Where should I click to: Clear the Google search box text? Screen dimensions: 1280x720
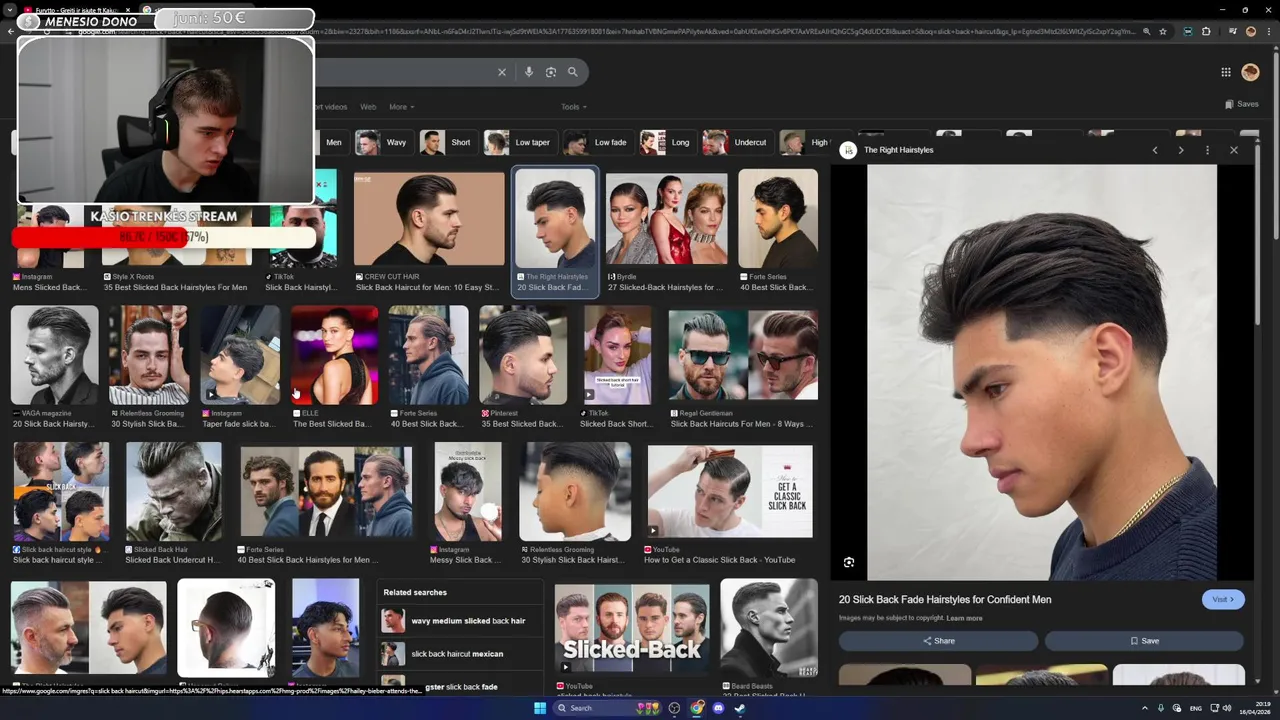tap(502, 72)
